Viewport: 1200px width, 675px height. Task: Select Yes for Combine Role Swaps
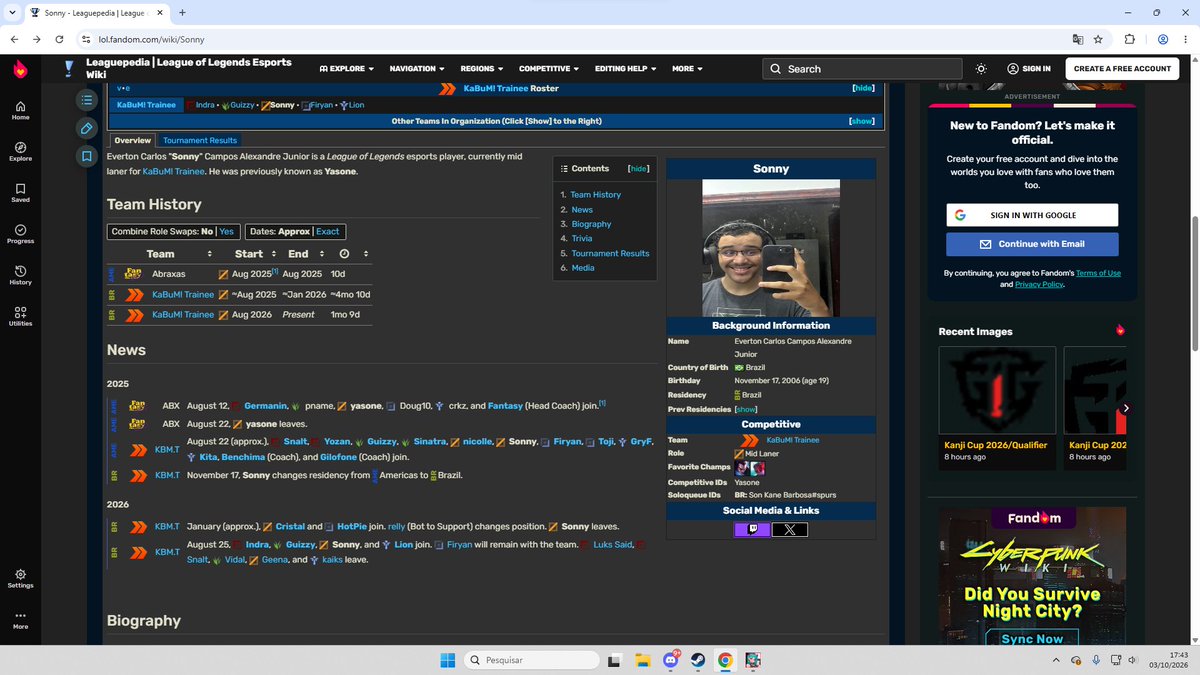pyautogui.click(x=227, y=231)
